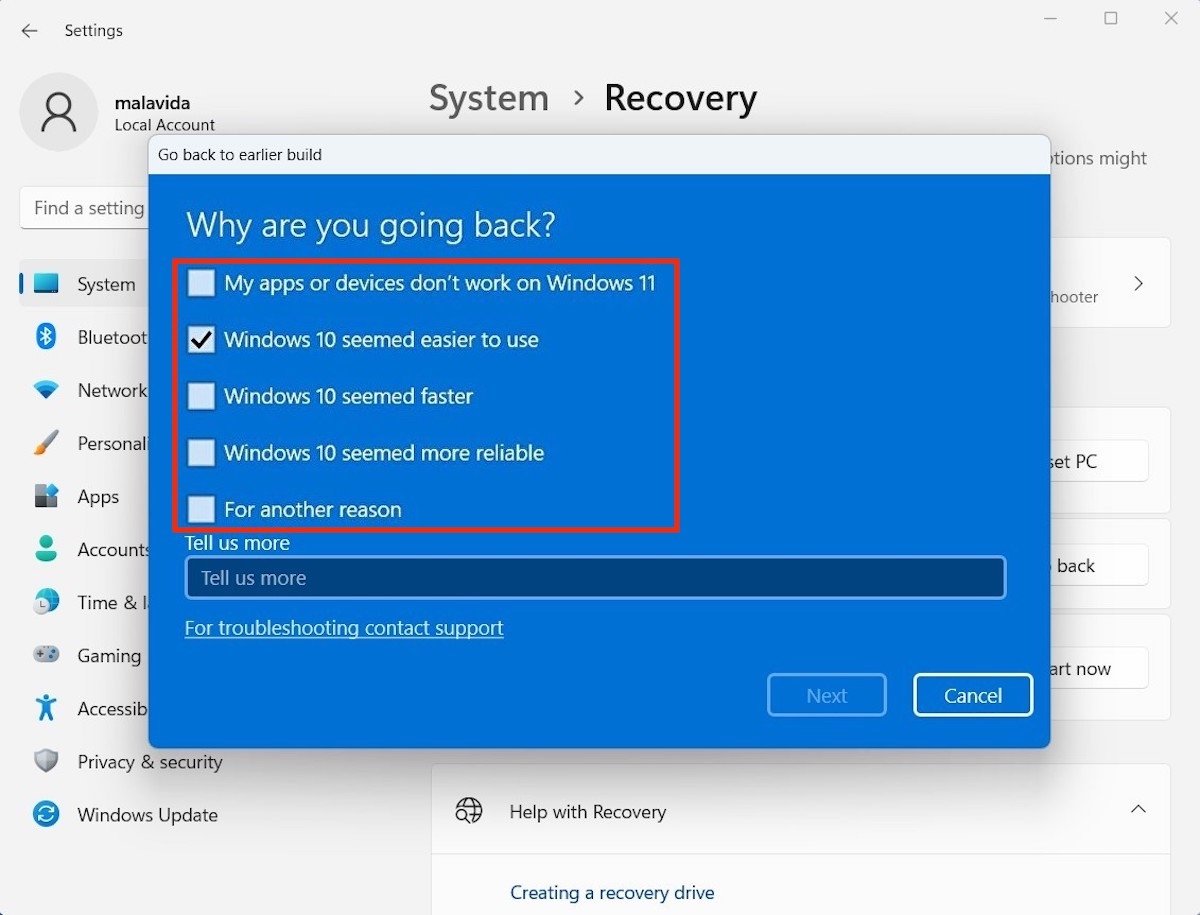Select the System monitor icon in sidebar
The height and width of the screenshot is (915, 1200).
click(x=46, y=284)
